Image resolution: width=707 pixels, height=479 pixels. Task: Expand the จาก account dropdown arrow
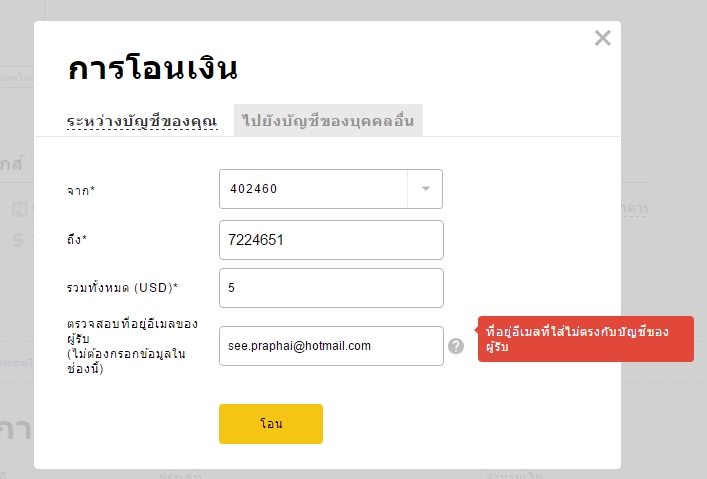425,189
